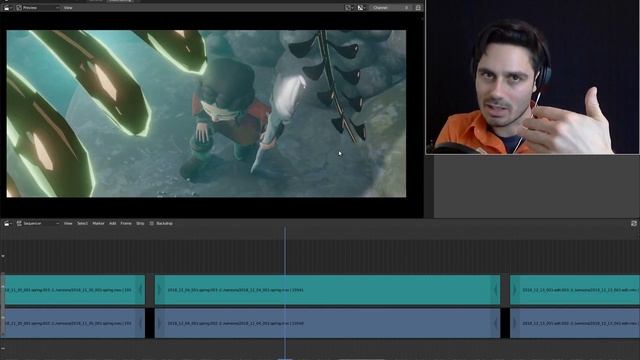Open the sequencer View menu
This screenshot has height=360, width=640.
(x=68, y=223)
